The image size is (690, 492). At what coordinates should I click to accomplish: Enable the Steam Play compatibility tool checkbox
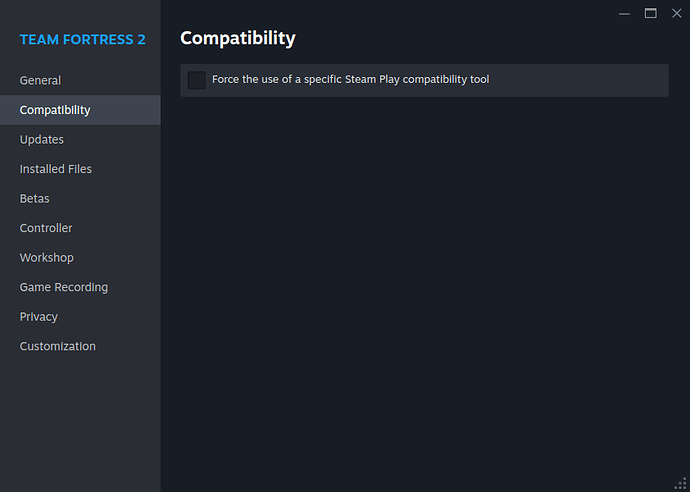tap(196, 80)
